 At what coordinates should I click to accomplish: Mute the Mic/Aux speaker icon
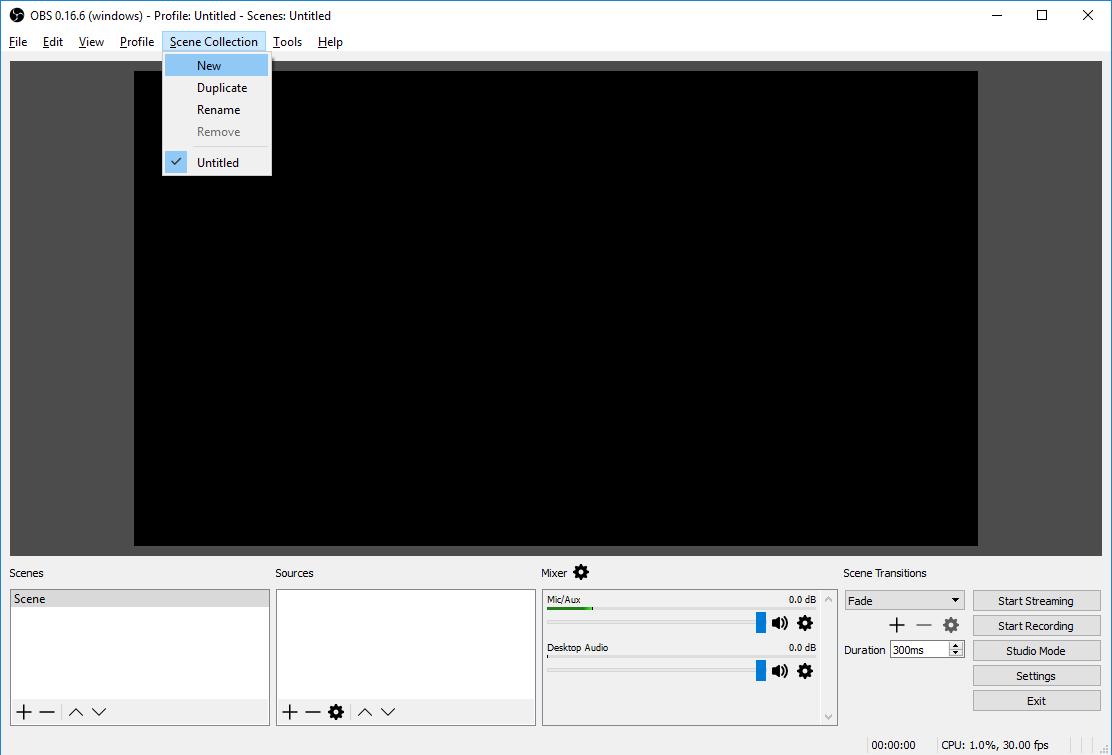tap(780, 622)
